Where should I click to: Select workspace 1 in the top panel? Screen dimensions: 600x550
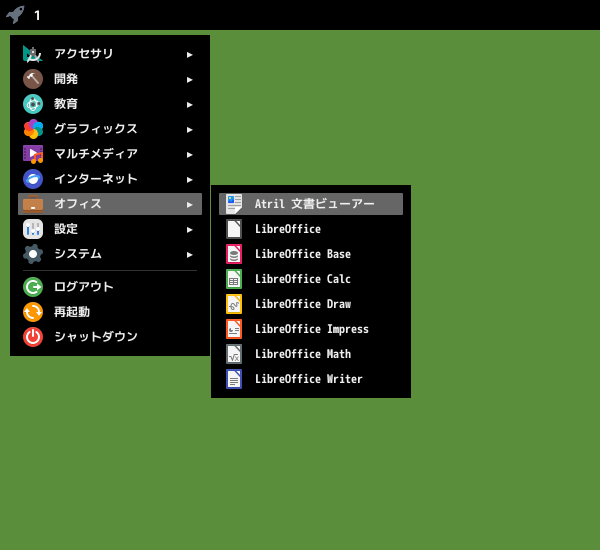click(37, 15)
